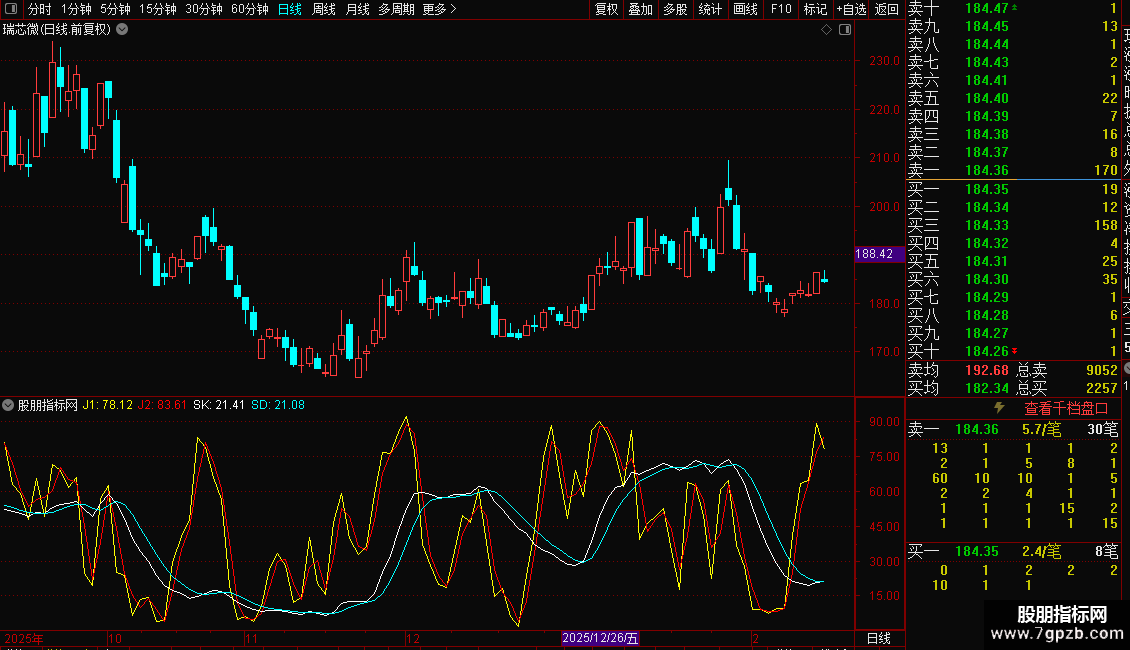The height and width of the screenshot is (650, 1130).
Task: Open the 画线 drawing tools
Action: [x=745, y=9]
